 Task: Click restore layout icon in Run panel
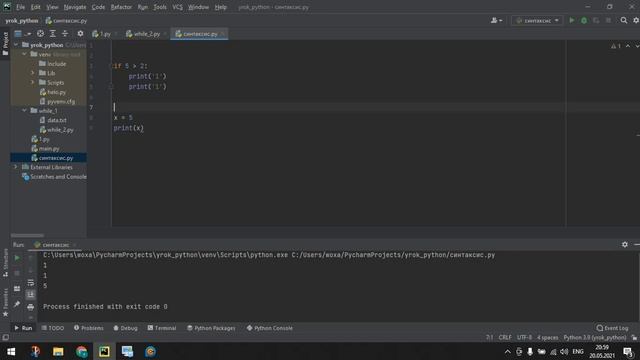coord(17,289)
